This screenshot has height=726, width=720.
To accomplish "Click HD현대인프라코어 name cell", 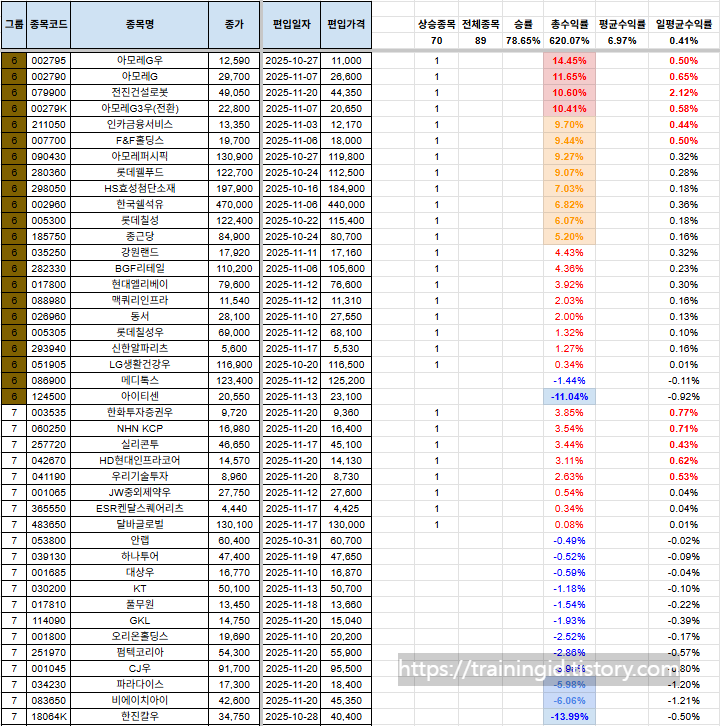I will coord(139,461).
